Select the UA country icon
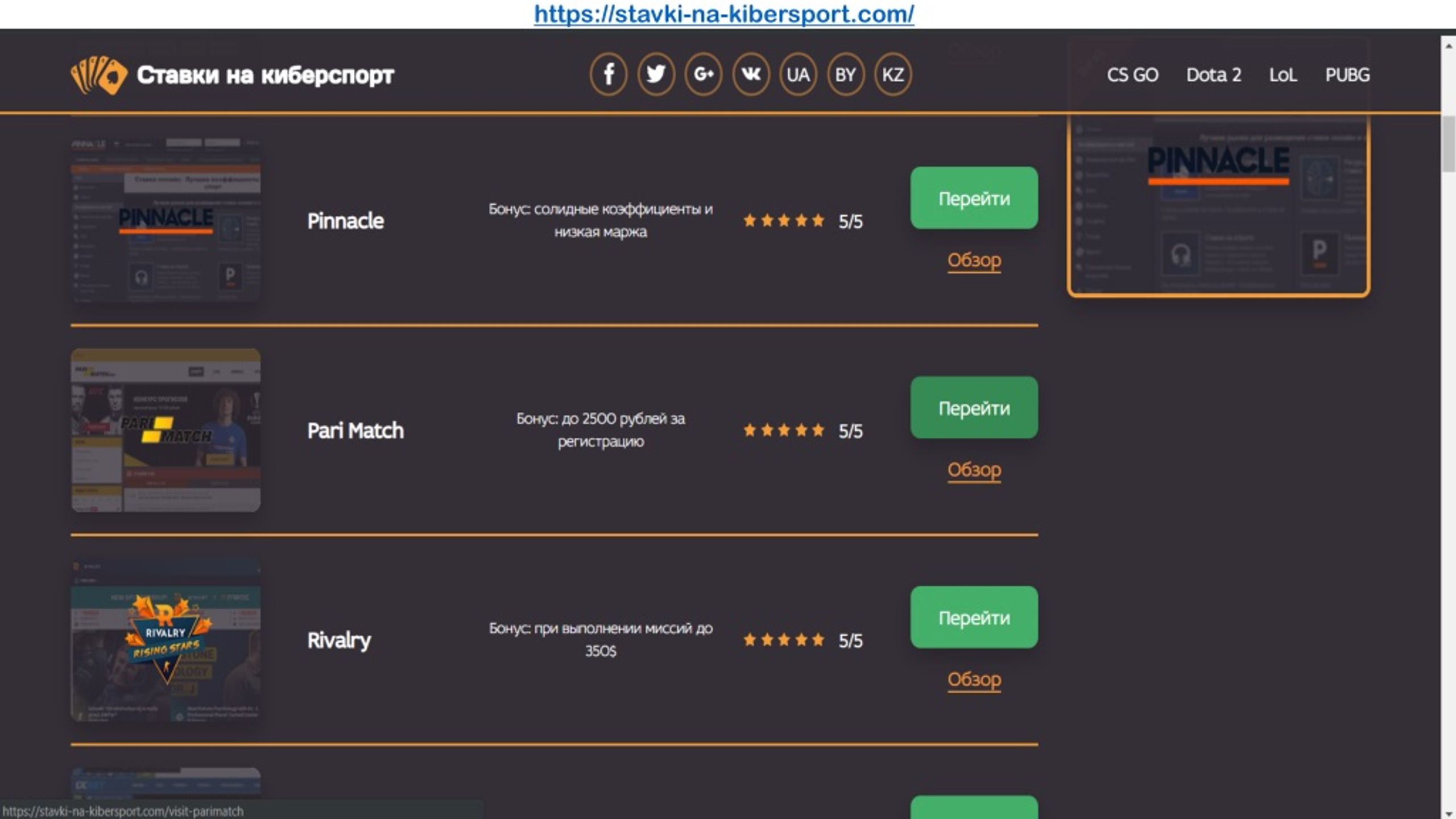The image size is (1456, 819). [798, 75]
